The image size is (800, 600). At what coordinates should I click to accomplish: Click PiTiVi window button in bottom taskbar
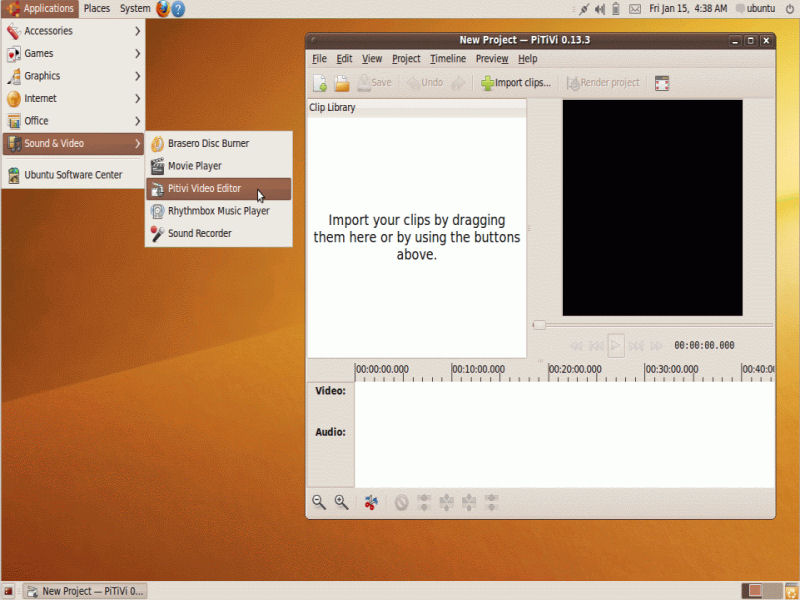click(85, 591)
